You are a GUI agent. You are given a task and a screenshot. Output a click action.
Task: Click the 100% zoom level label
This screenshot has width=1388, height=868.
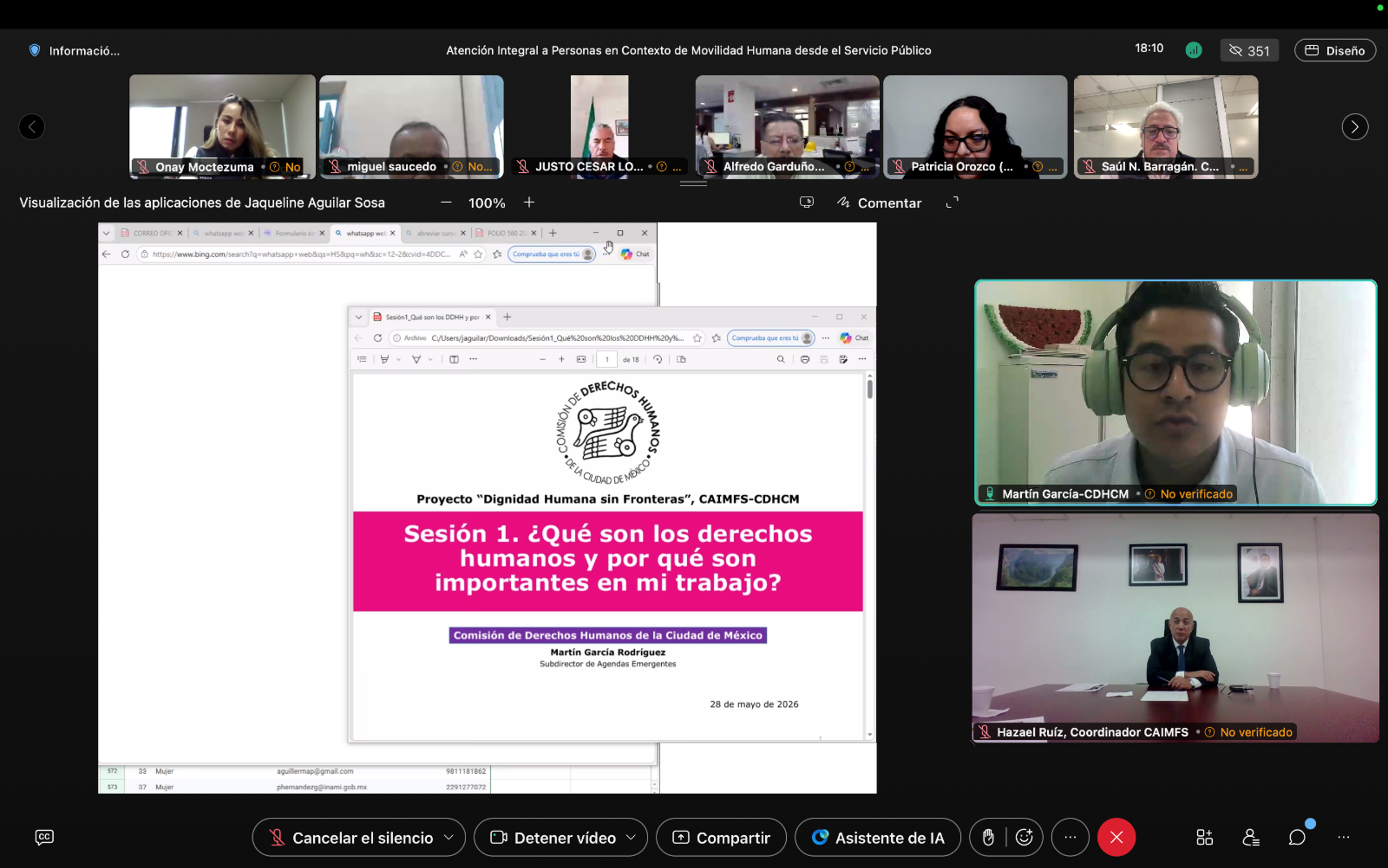487,203
